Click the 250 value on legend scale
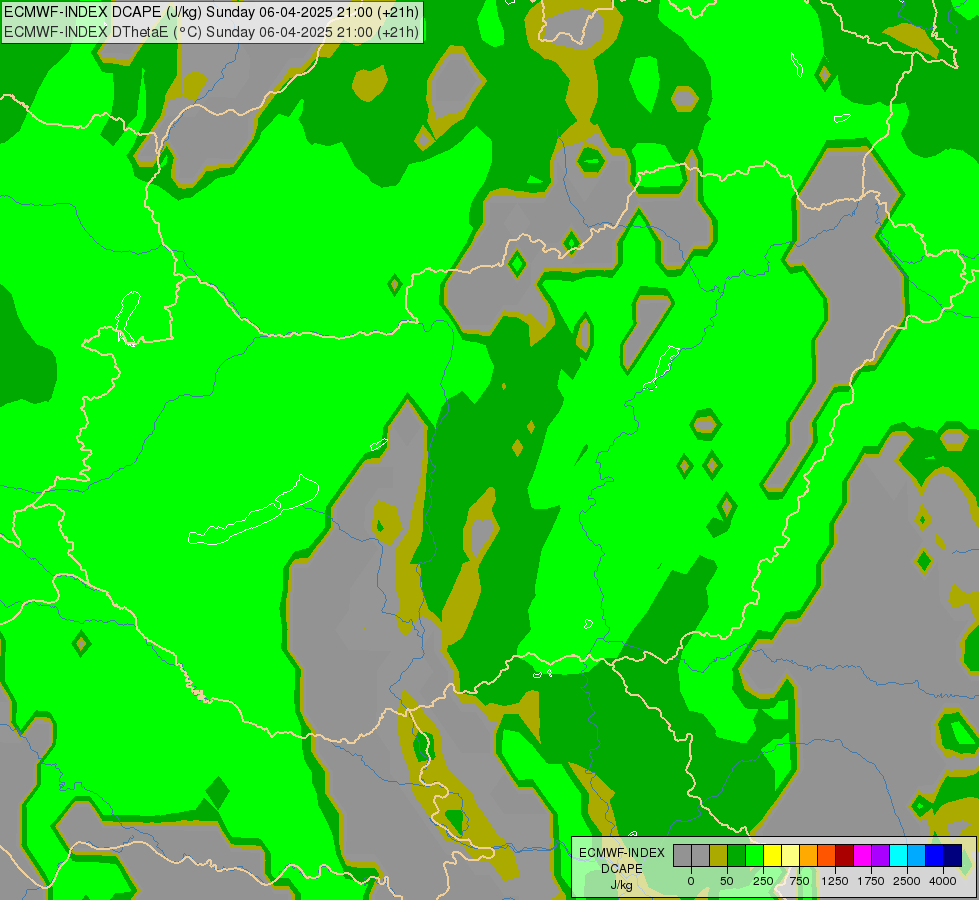 tap(763, 881)
